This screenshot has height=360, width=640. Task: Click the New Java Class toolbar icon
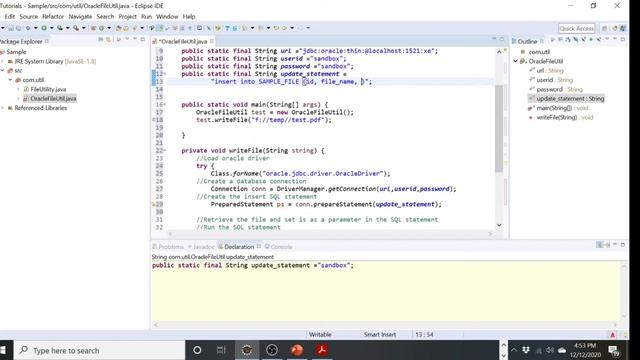tap(101, 28)
